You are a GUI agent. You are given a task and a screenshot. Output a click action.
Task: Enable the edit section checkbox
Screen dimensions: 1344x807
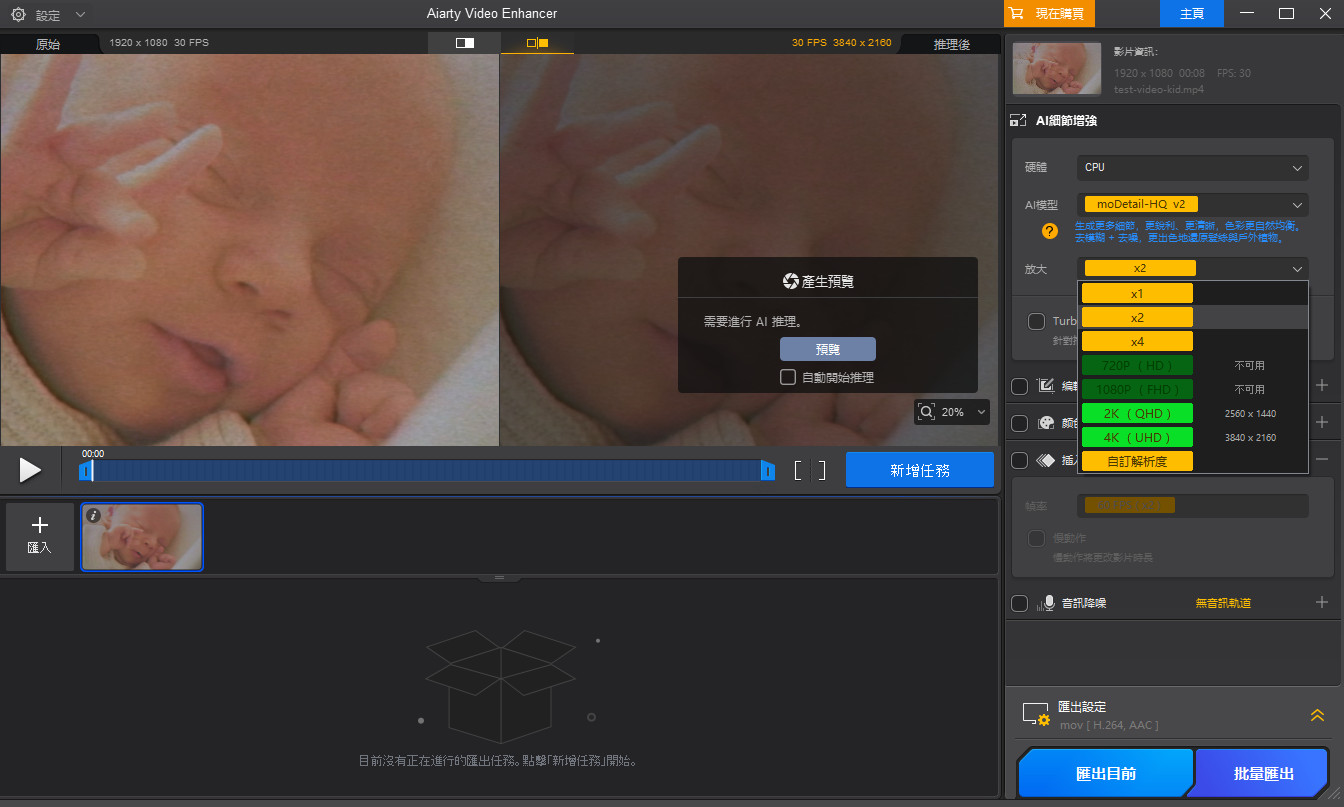pyautogui.click(x=1020, y=386)
